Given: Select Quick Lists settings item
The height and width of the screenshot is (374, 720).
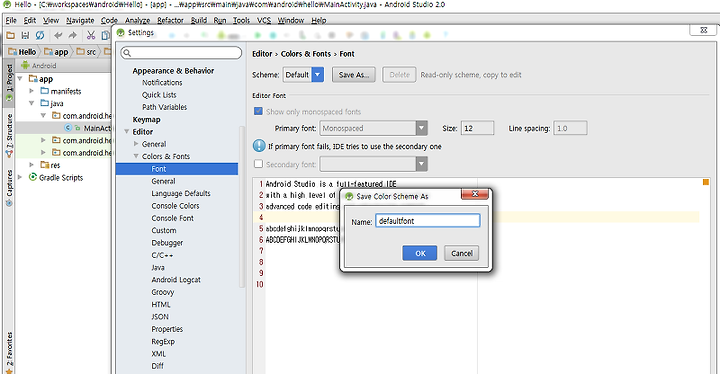Looking at the screenshot, I should pyautogui.click(x=159, y=95).
